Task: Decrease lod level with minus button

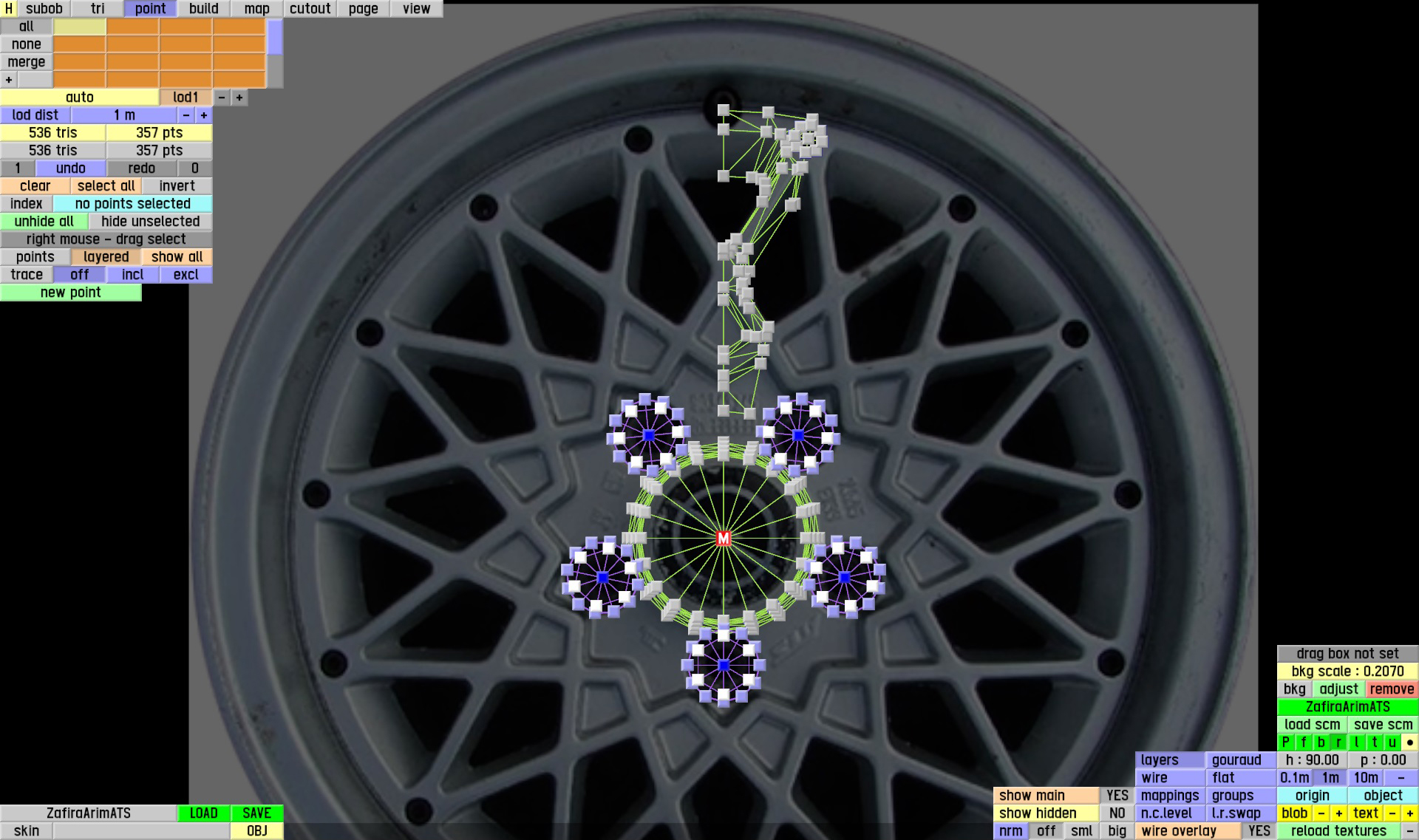Action: click(222, 98)
